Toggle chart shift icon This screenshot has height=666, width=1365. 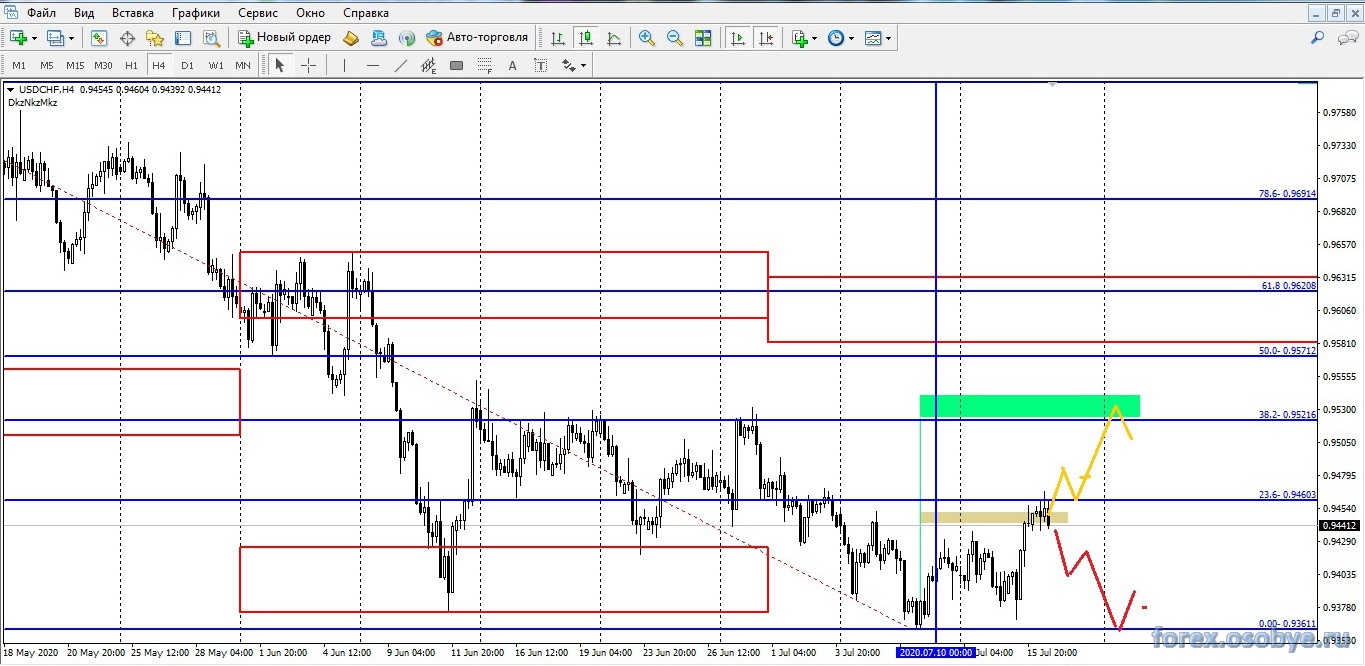pos(766,38)
